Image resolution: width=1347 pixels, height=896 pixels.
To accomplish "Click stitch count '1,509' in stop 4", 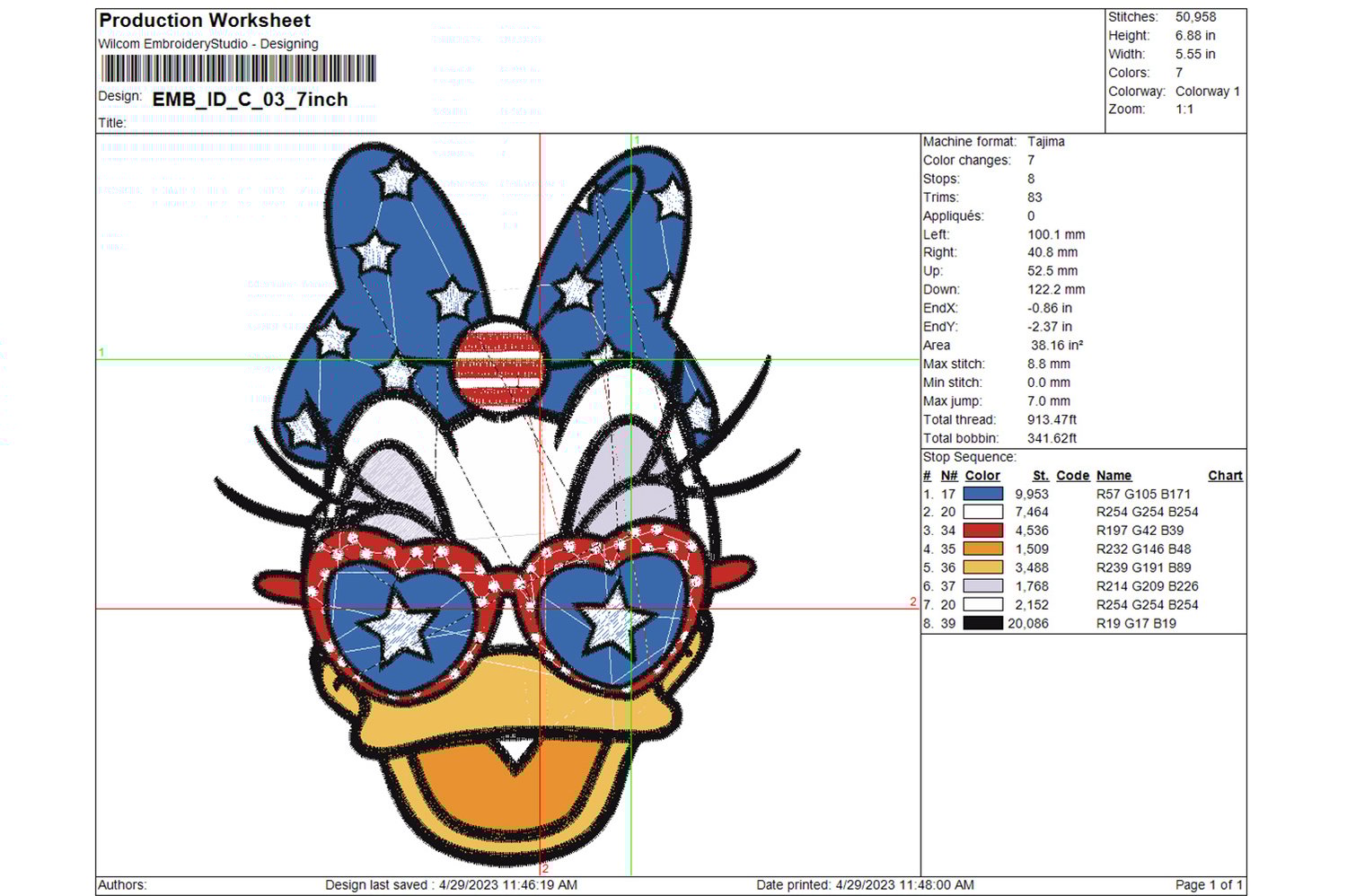I will point(1032,549).
